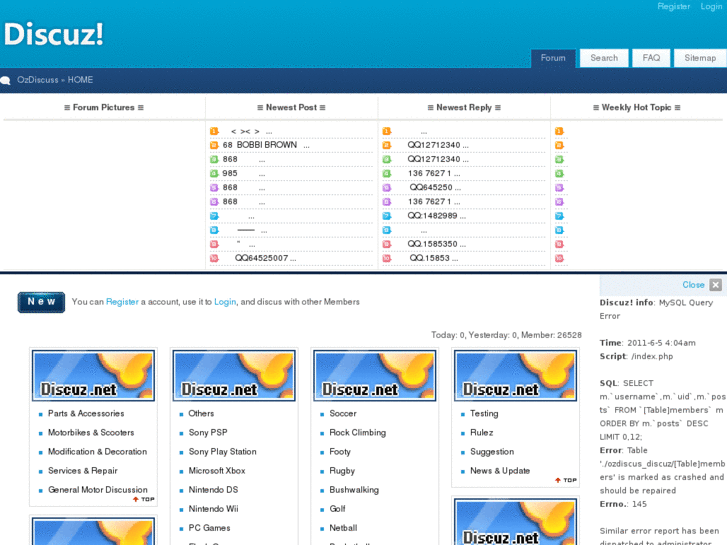Open Nintendo DS forum
This screenshot has width=727, height=545.
pyautogui.click(x=213, y=489)
